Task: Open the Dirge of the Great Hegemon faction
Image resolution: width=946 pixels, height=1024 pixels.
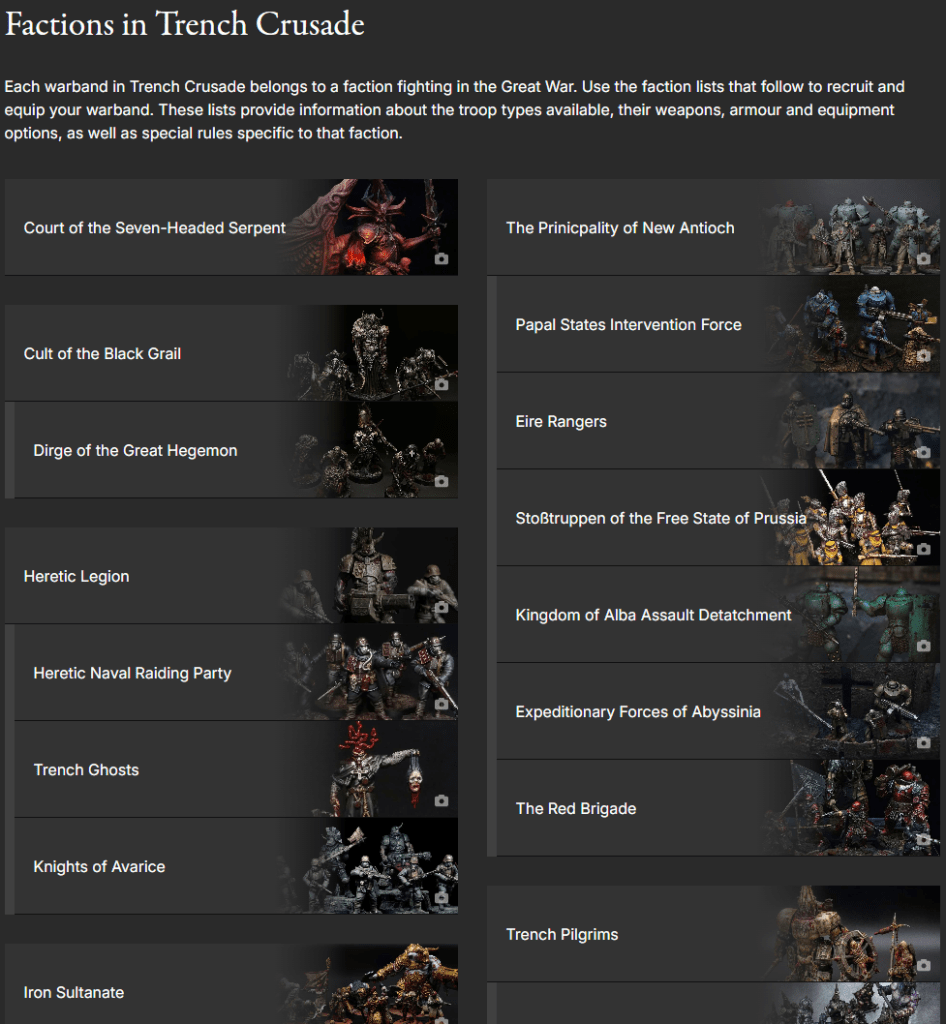Action: [x=135, y=451]
